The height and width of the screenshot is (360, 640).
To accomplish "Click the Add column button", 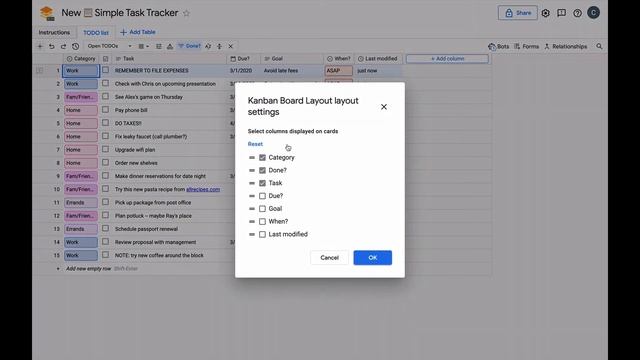I will click(x=447, y=59).
